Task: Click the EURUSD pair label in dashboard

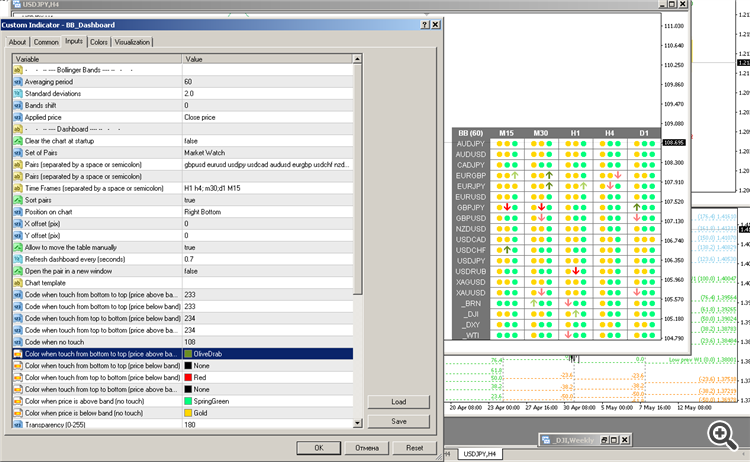Action: coord(471,197)
